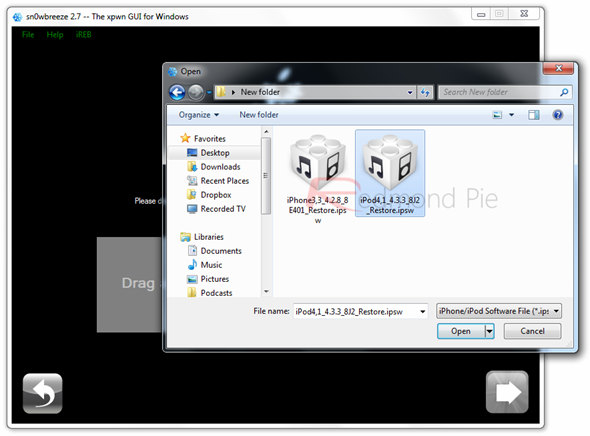Screen dimensions: 590x436
Task: Open File menu in sn0wbreeze window
Action: coord(28,35)
